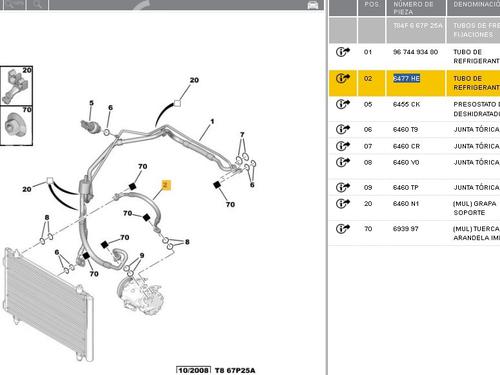Viewport: 500px width, 375px height.
Task: Click part number 96 744 934 80
Action: click(415, 52)
